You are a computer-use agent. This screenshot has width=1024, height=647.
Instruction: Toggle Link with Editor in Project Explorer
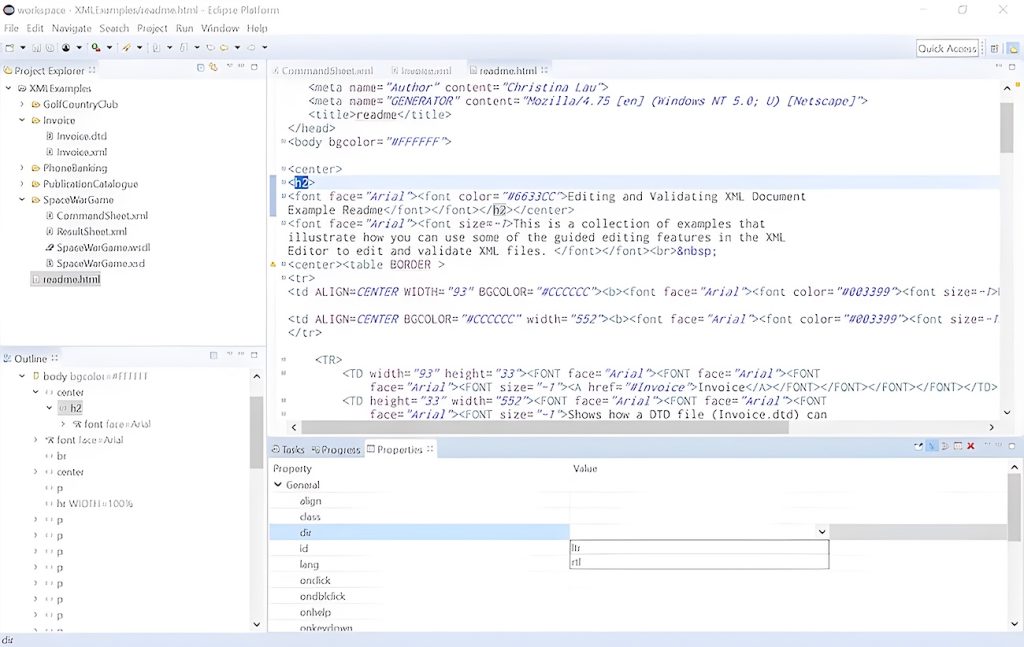click(213, 69)
